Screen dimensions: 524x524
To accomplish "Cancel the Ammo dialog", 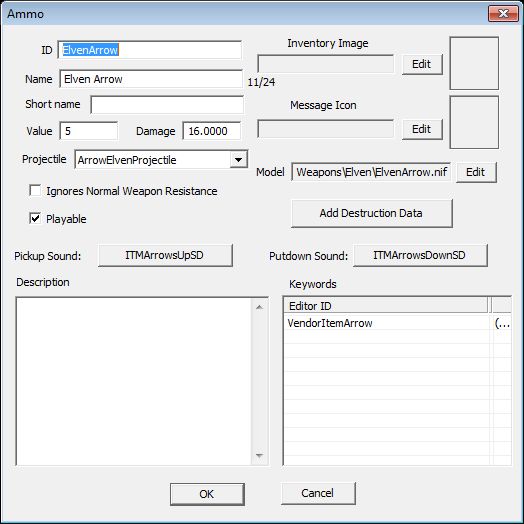I will click(x=318, y=493).
